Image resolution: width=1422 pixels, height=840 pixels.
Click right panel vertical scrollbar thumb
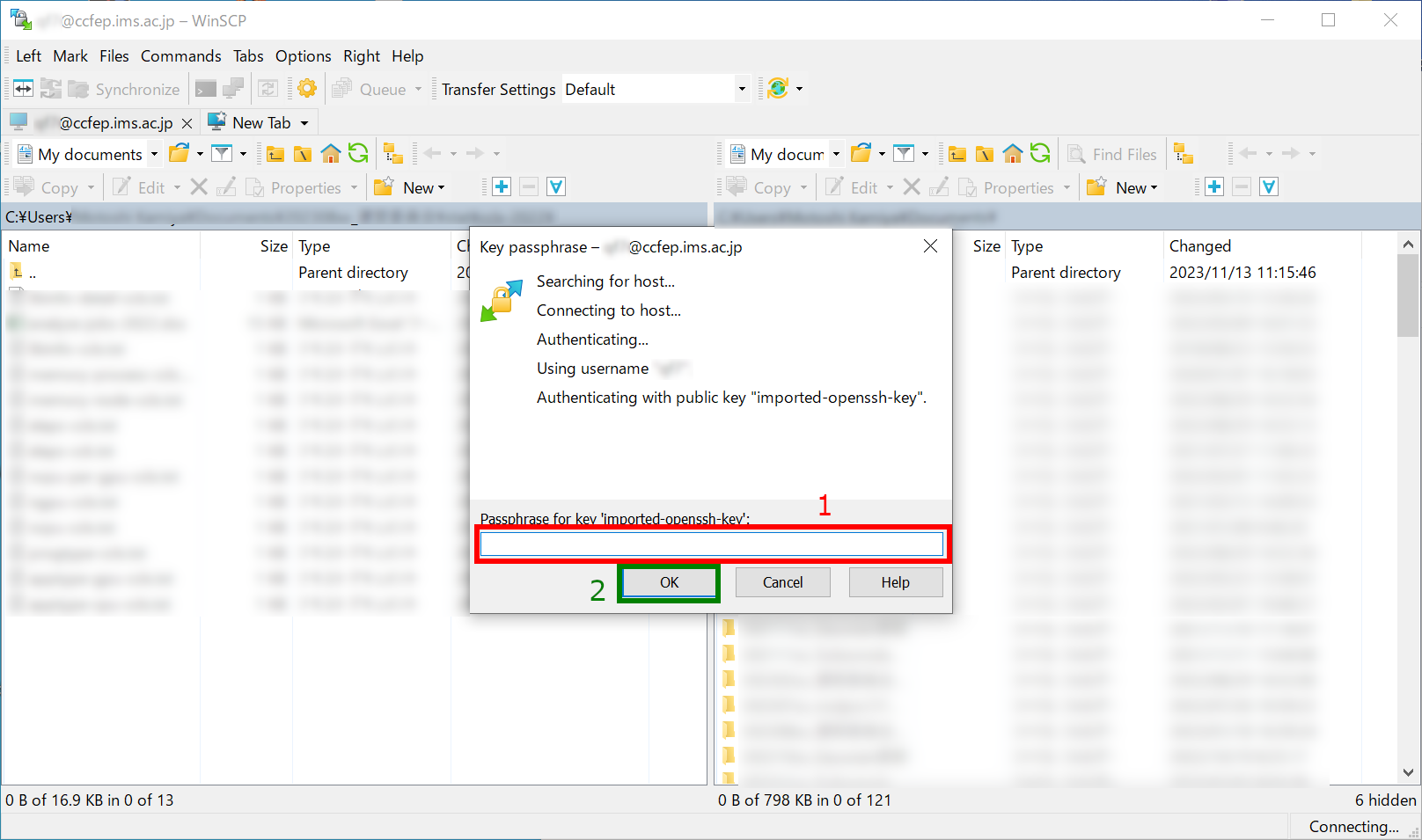point(1407,296)
